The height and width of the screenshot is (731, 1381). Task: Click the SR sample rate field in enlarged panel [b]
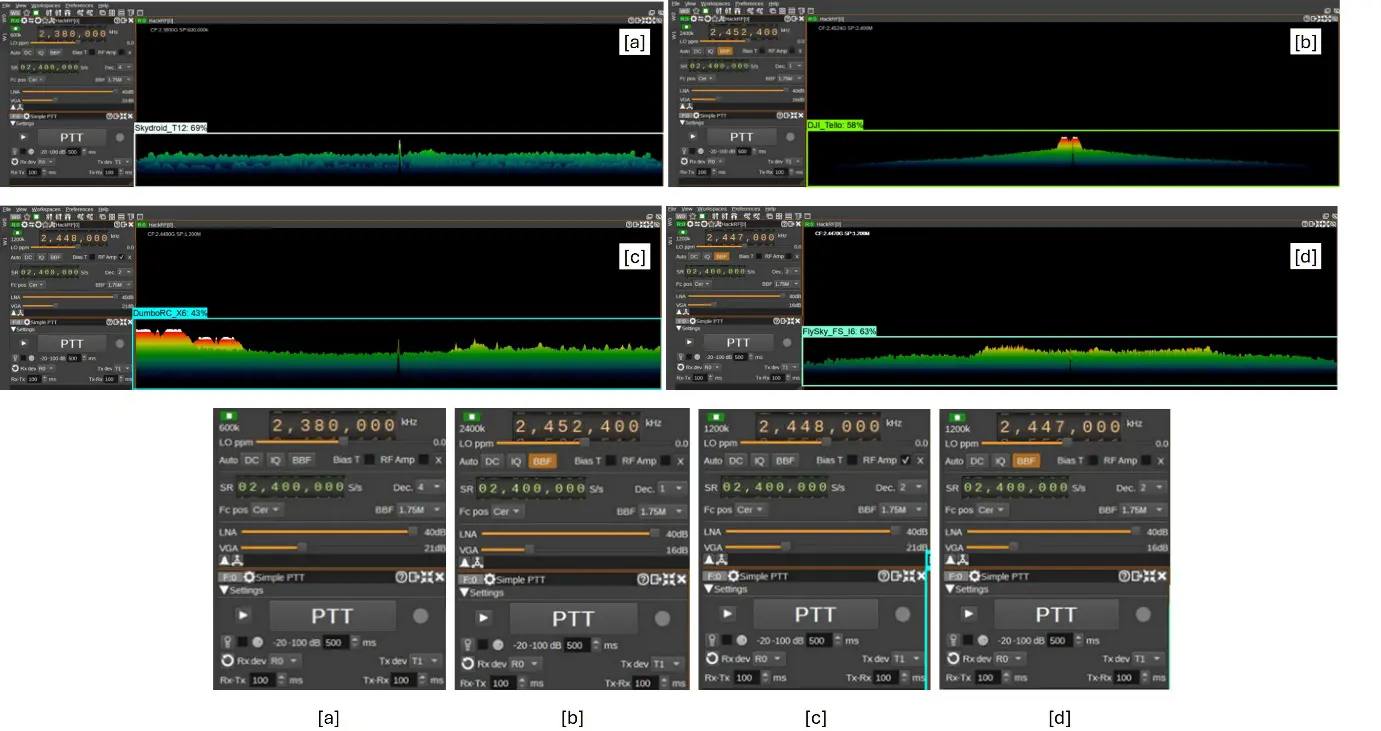point(530,489)
